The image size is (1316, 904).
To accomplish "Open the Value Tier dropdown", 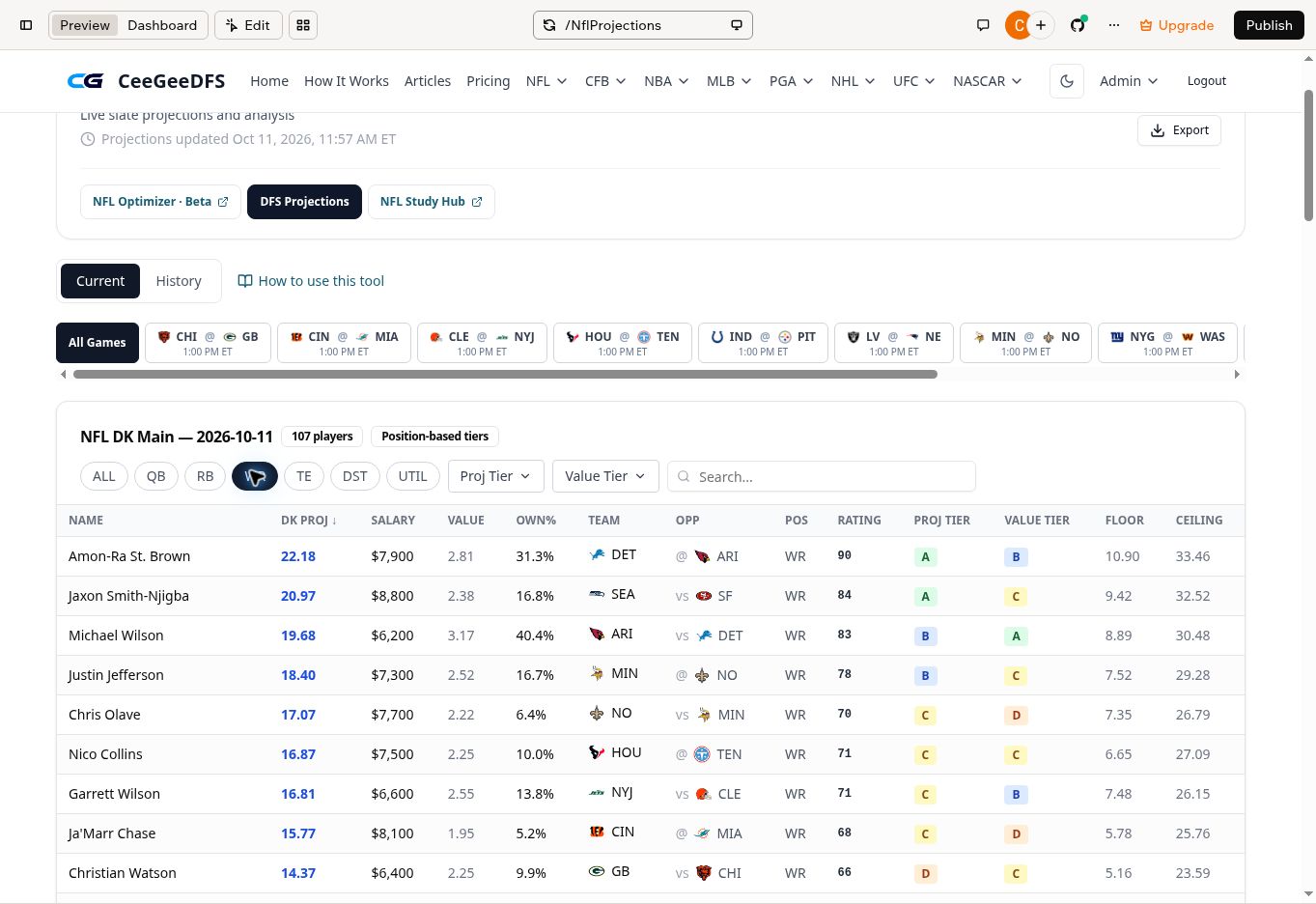I will pos(605,476).
